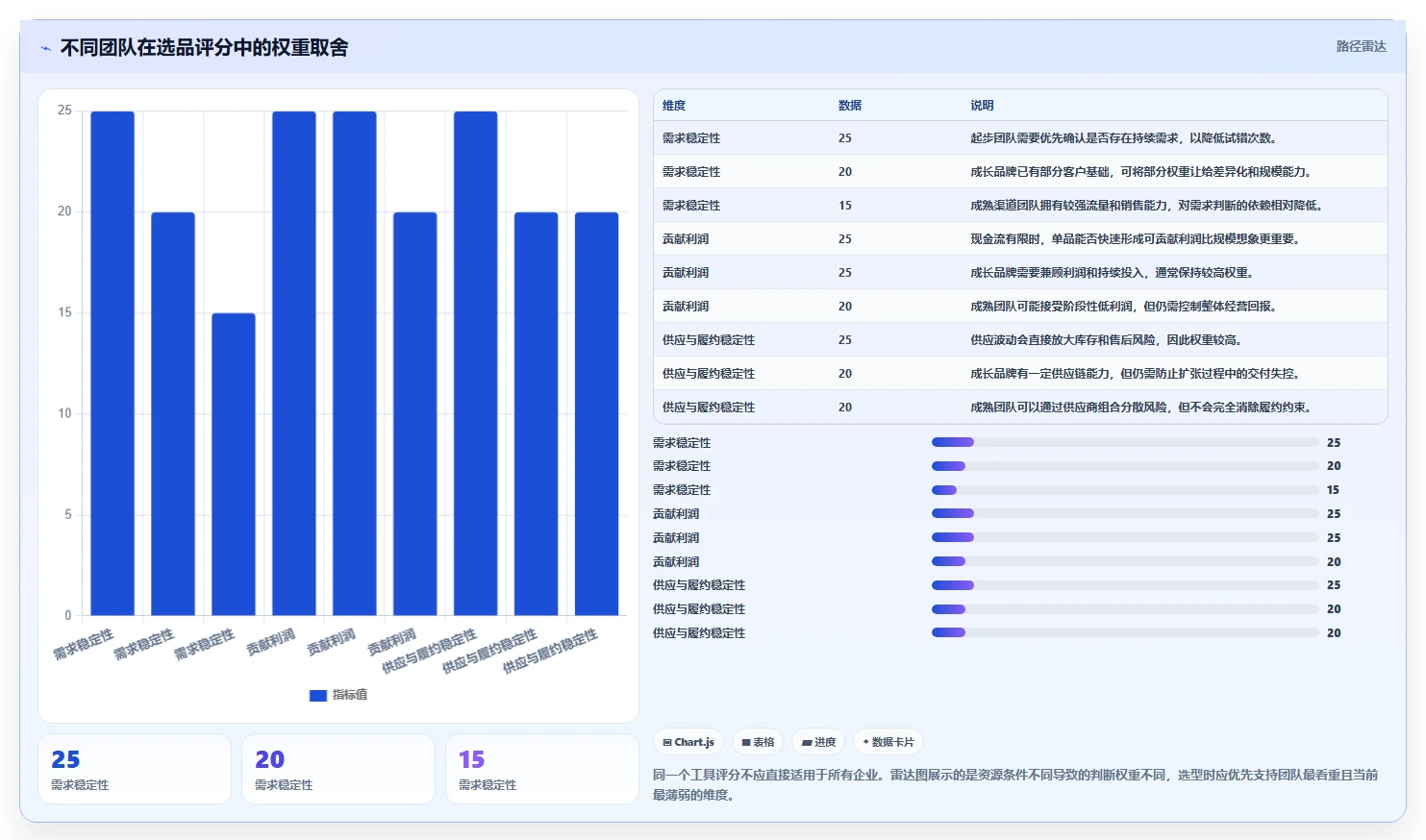Click the footer note starting 同一个工具评分
1426x840 pixels.
1015,784
